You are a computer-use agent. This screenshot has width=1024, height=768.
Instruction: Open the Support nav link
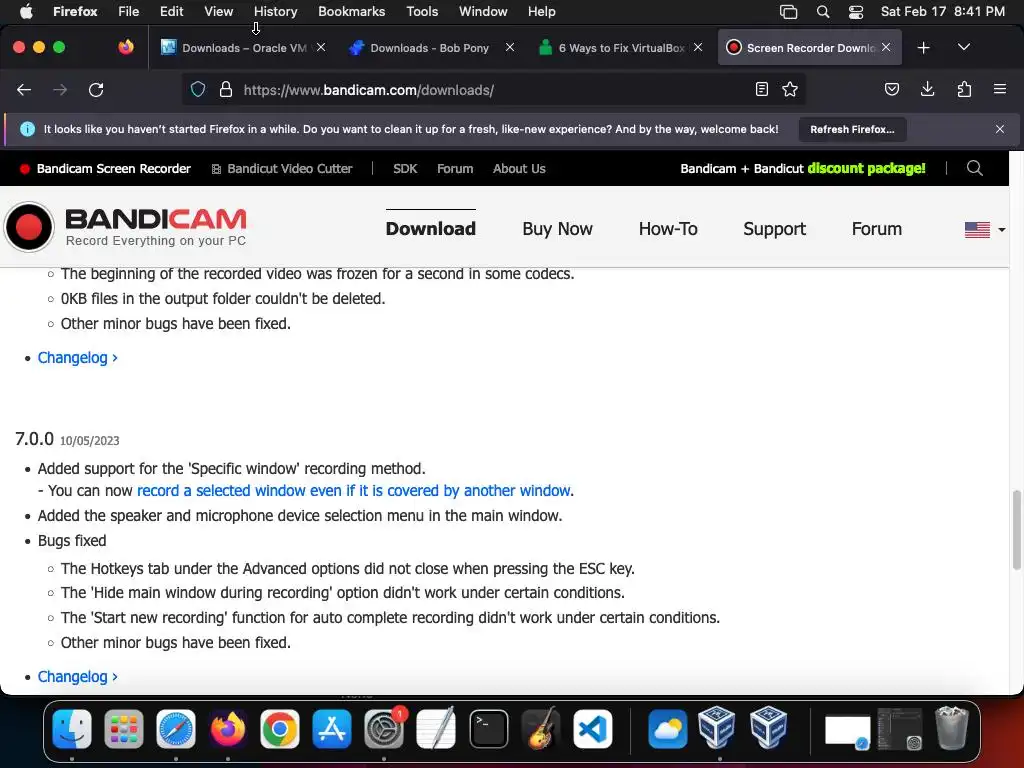[774, 229]
